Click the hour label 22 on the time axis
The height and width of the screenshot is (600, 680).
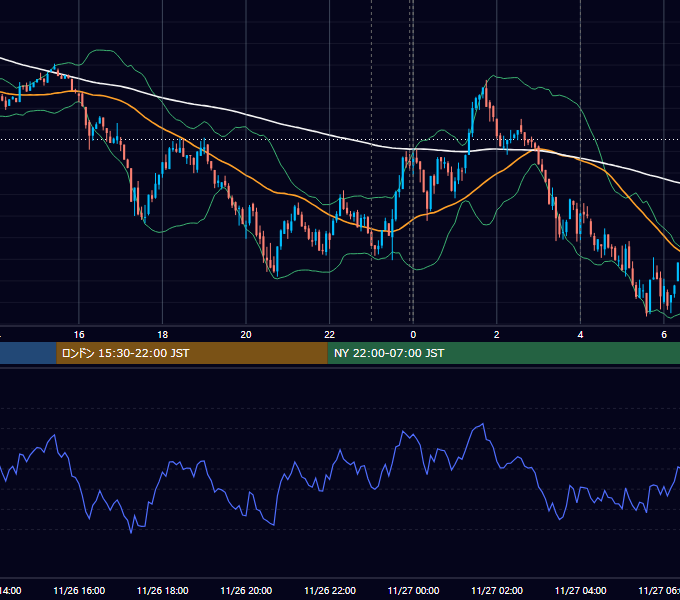330,335
